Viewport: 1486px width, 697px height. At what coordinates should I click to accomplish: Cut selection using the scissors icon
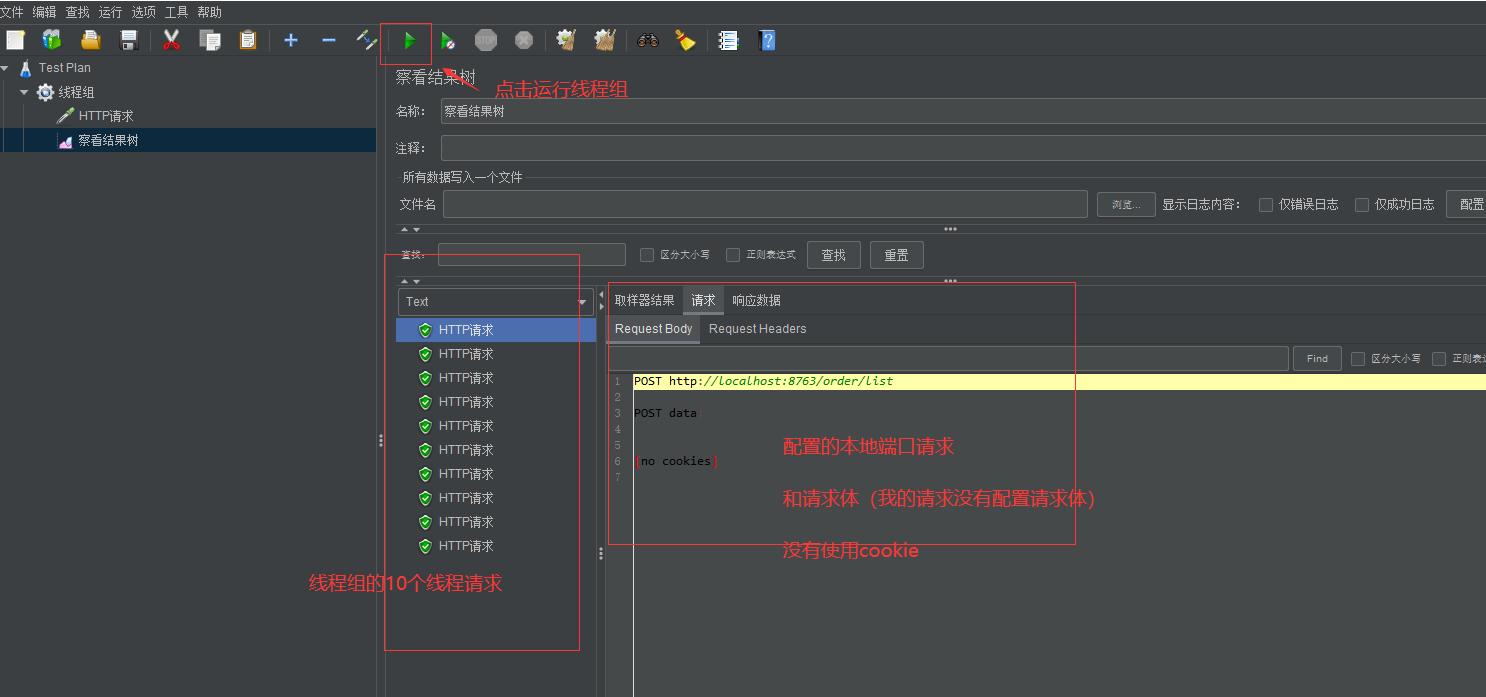171,40
